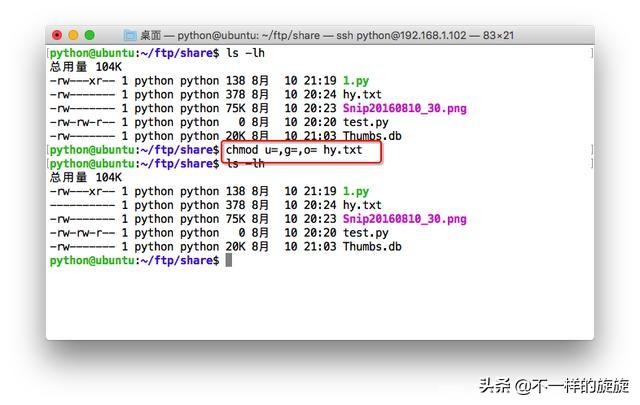
Task: Click -rw-rw-r-- permissions in second listing
Action: [x=82, y=233]
